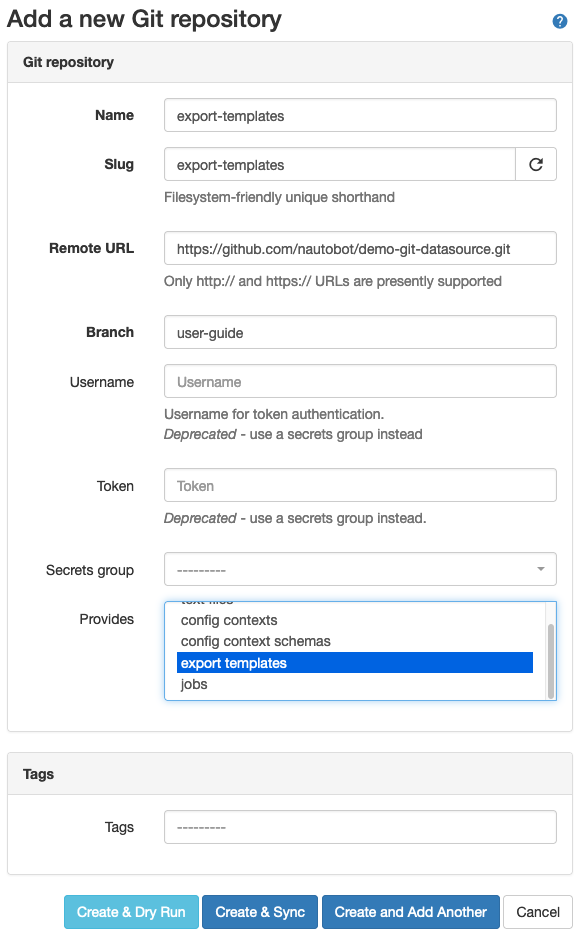
Task: Click the Remote URL field
Action: point(359,248)
